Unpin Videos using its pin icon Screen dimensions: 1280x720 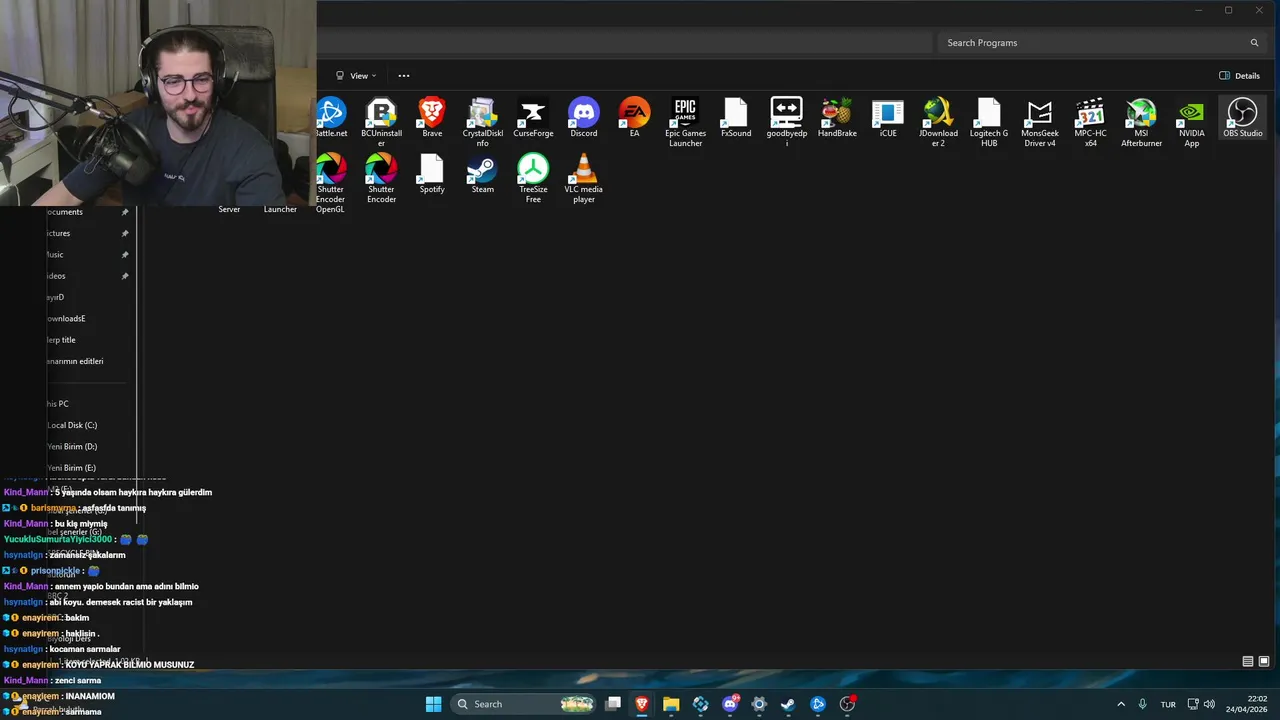tap(125, 276)
